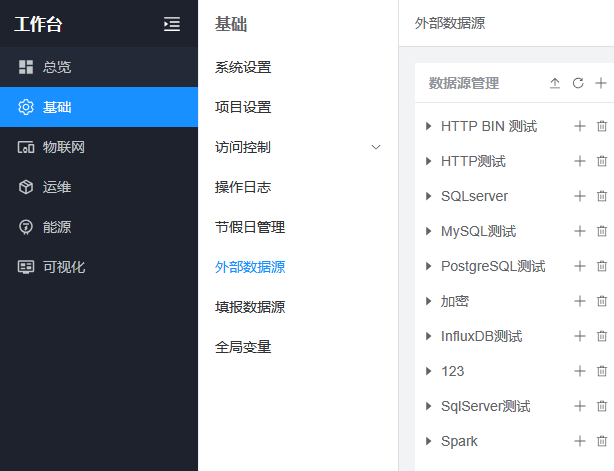The image size is (614, 471).
Task: Open 填报数据源 page
Action: (x=250, y=308)
